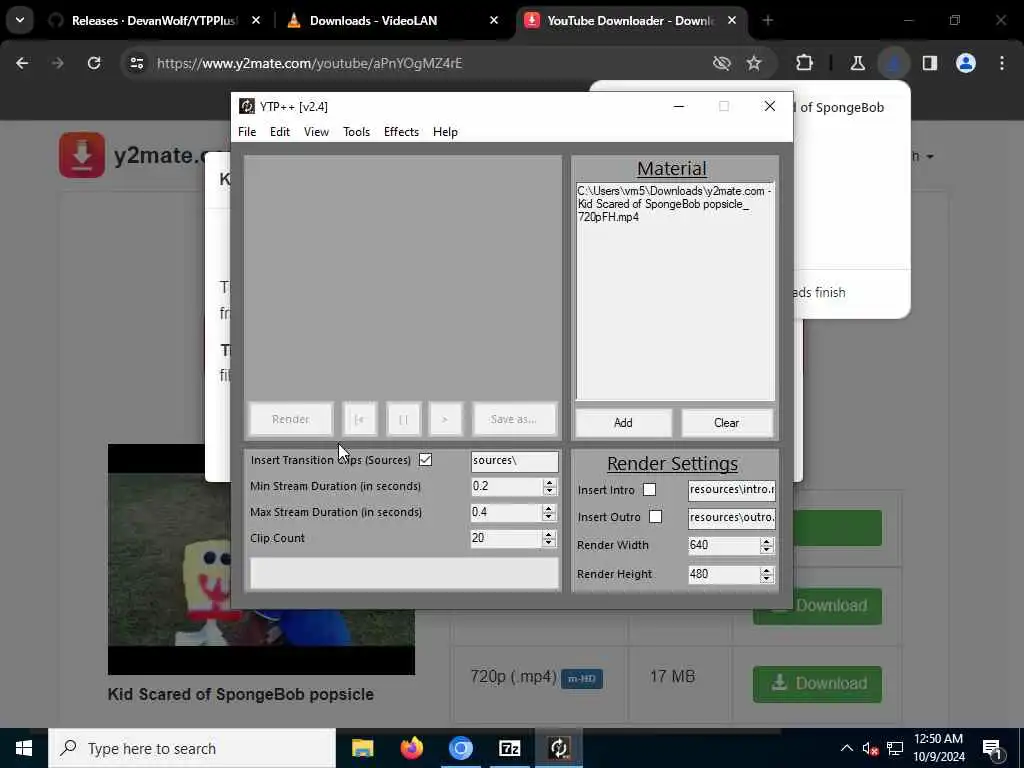1024x768 pixels.
Task: Open the Chrome three-dot menu
Action: pyautogui.click(x=1002, y=63)
